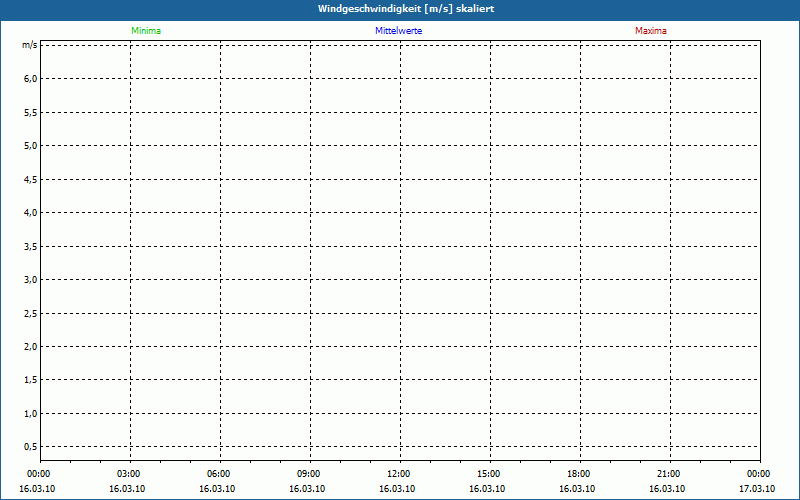Click the 1,5 y-axis value
The image size is (800, 500).
tap(31, 380)
